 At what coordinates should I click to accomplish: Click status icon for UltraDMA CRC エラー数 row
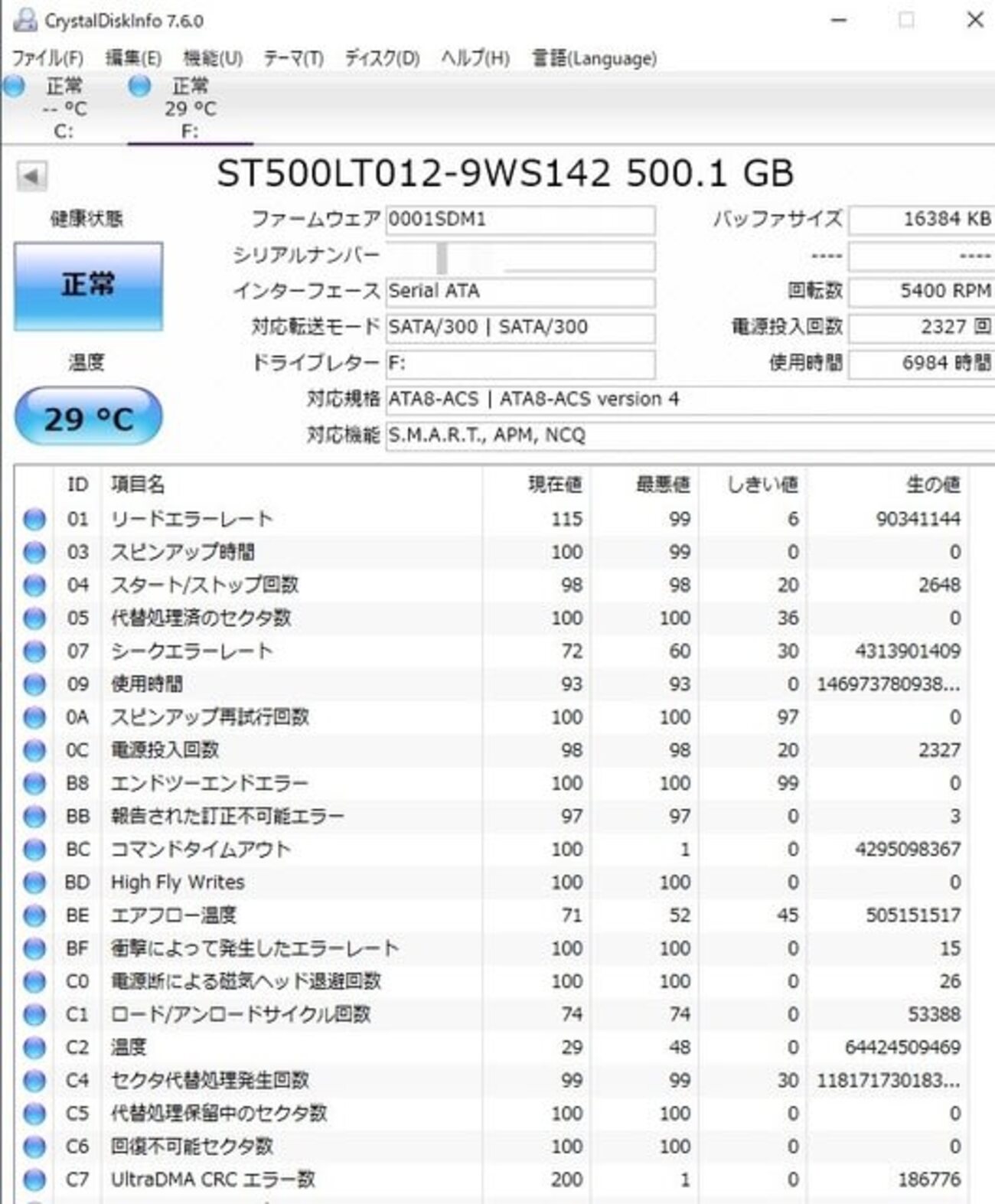34,1180
